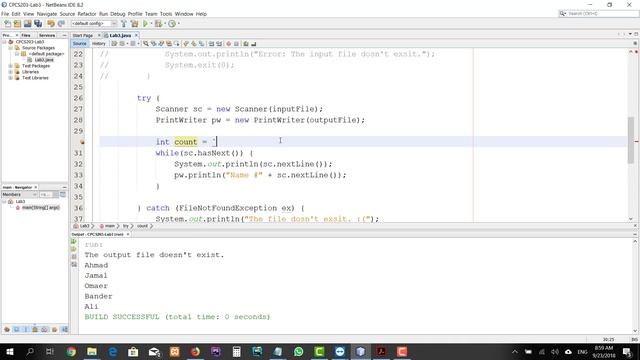This screenshot has width=640, height=360.
Task: Click the Search field in the title area
Action: coord(599,13)
